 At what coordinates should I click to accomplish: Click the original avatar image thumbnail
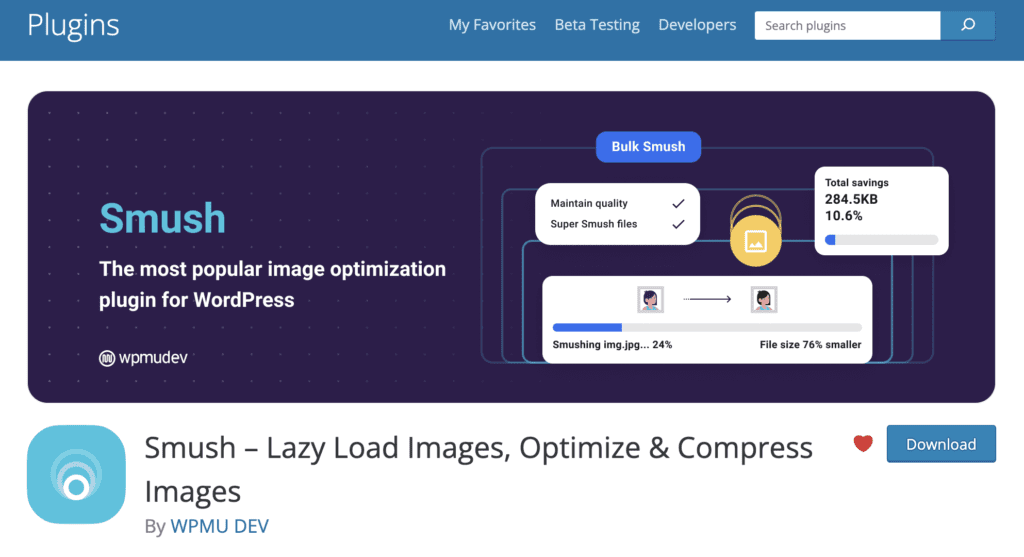650,299
